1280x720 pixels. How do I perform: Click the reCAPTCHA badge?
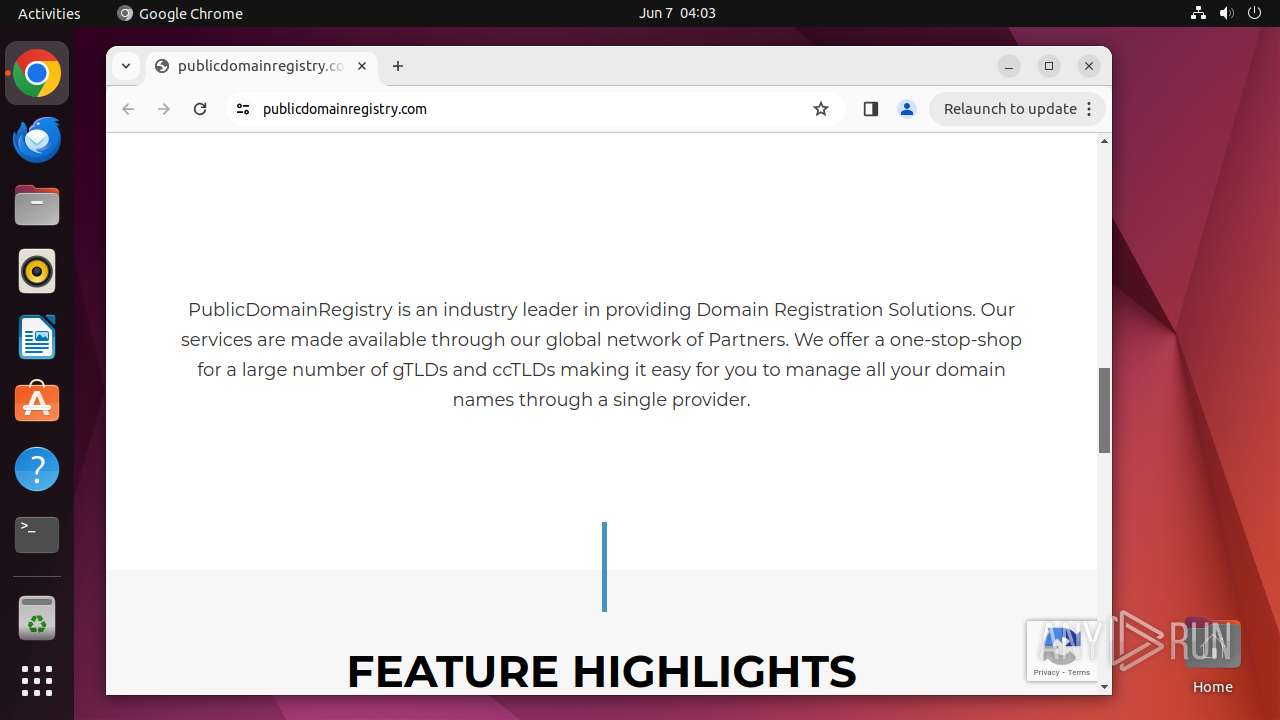click(x=1062, y=651)
